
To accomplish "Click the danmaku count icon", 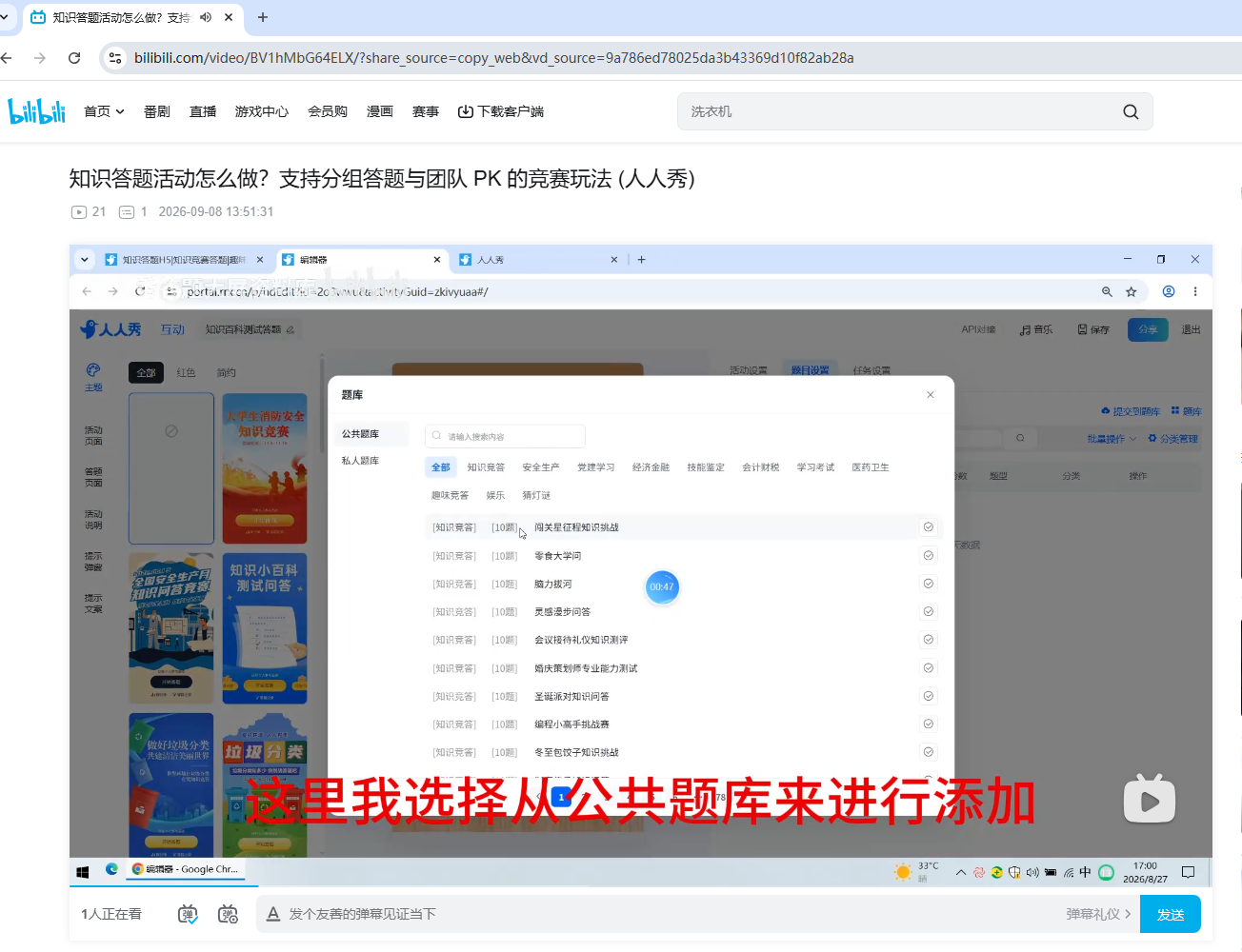I will point(127,211).
